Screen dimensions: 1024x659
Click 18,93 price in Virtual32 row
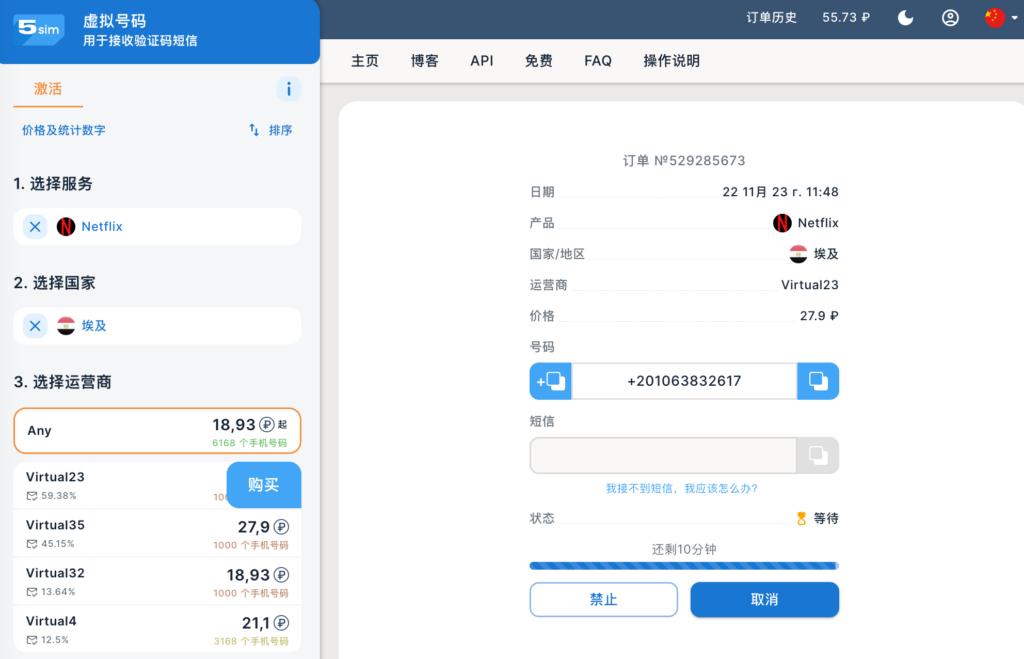[x=248, y=575]
